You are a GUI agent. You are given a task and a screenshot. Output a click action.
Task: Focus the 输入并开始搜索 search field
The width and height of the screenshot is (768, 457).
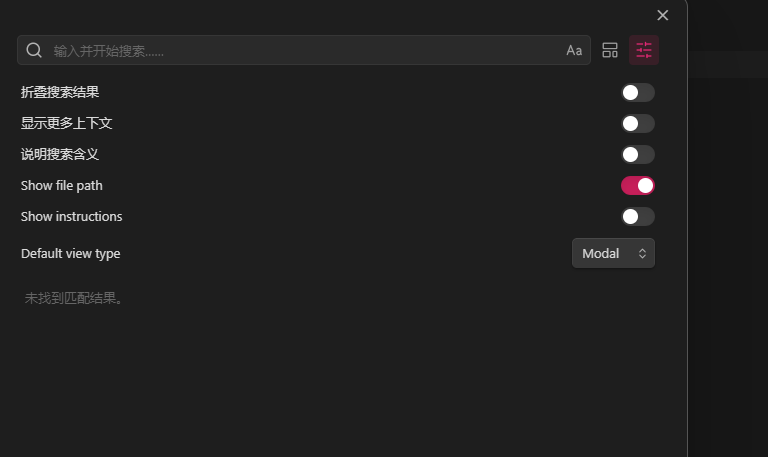[x=304, y=50]
